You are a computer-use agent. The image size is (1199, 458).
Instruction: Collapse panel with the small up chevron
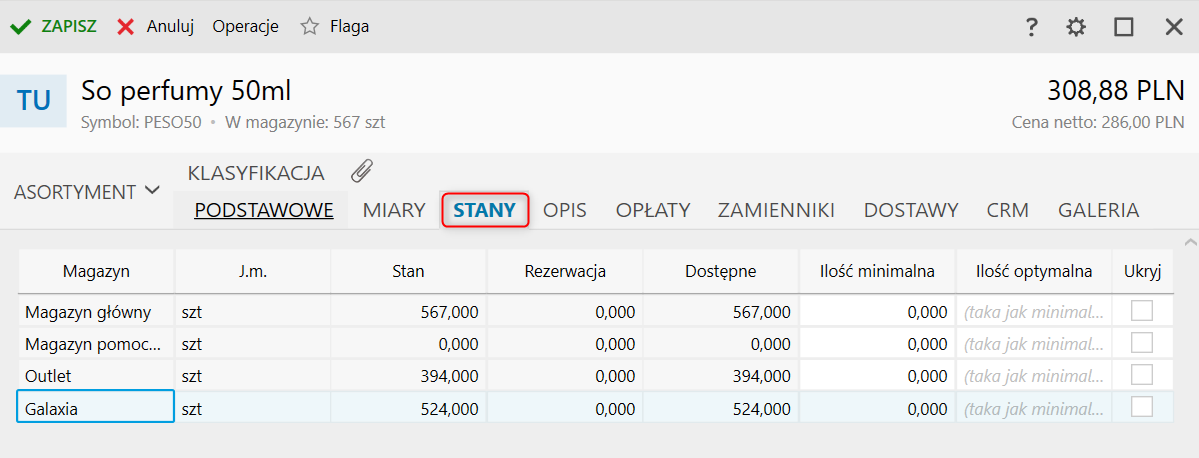pos(1189,242)
